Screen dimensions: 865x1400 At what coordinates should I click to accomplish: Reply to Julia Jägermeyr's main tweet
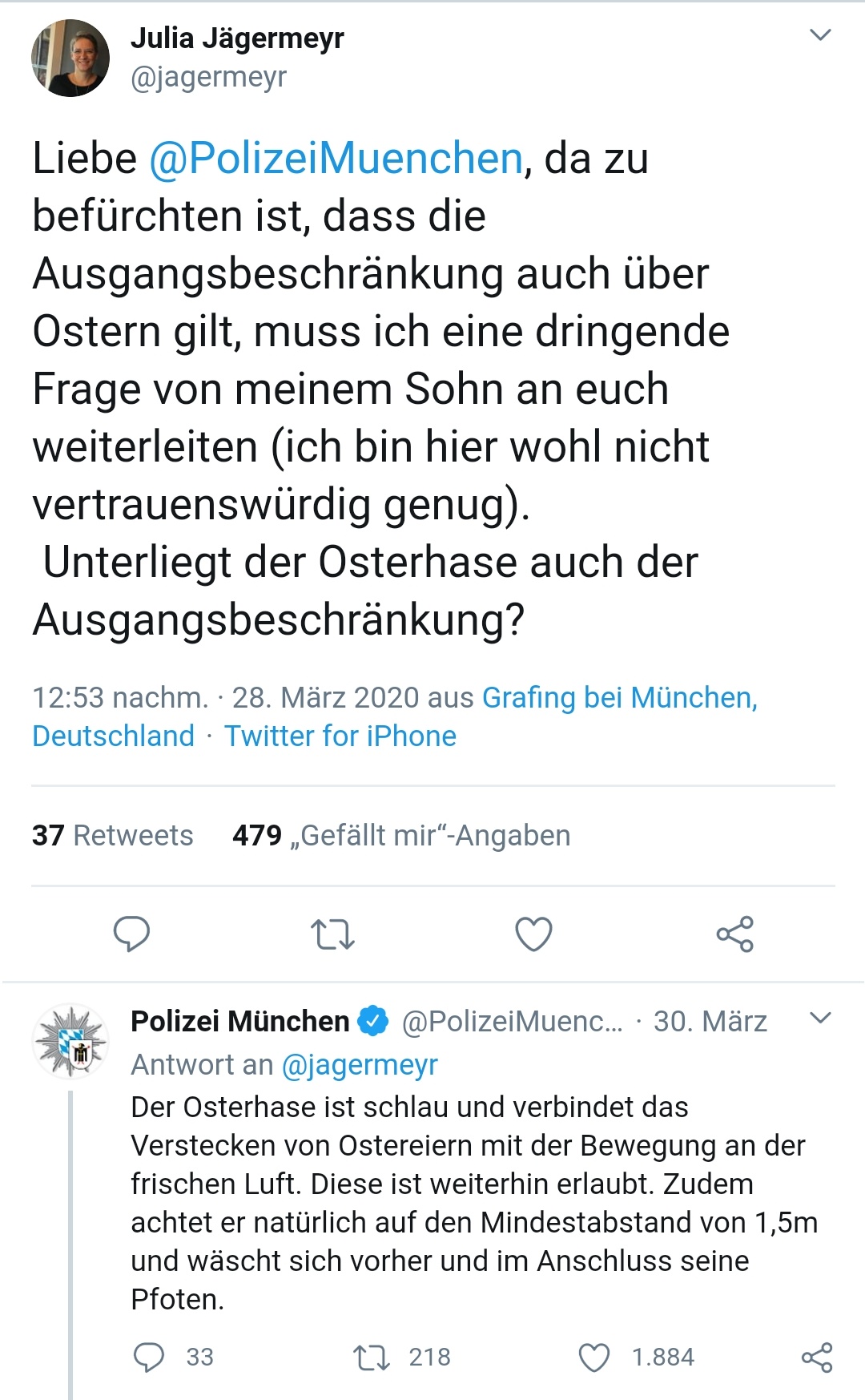132,934
